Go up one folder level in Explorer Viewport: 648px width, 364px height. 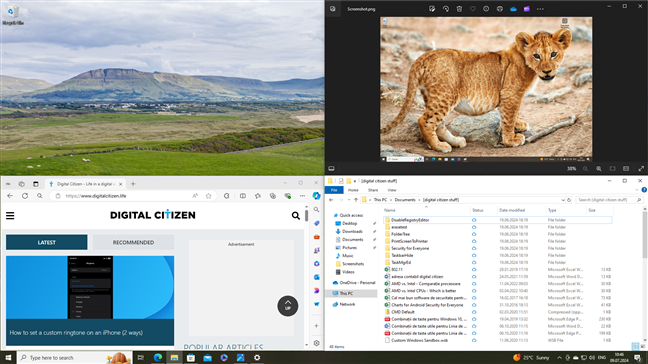click(356, 200)
